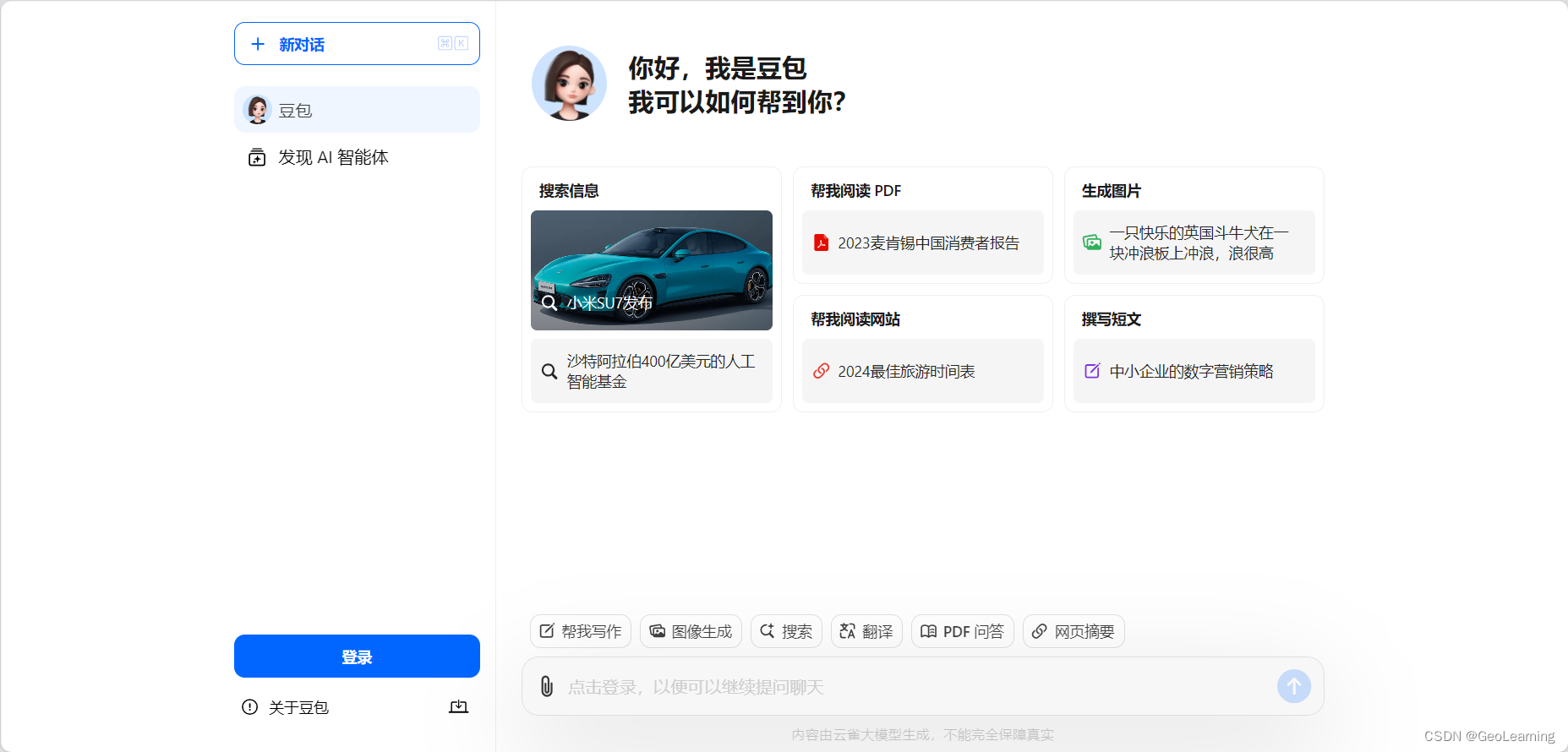Click the red link icon beside 2024最佳旅游时间表
Image resolution: width=1568 pixels, height=752 pixels.
coord(821,371)
